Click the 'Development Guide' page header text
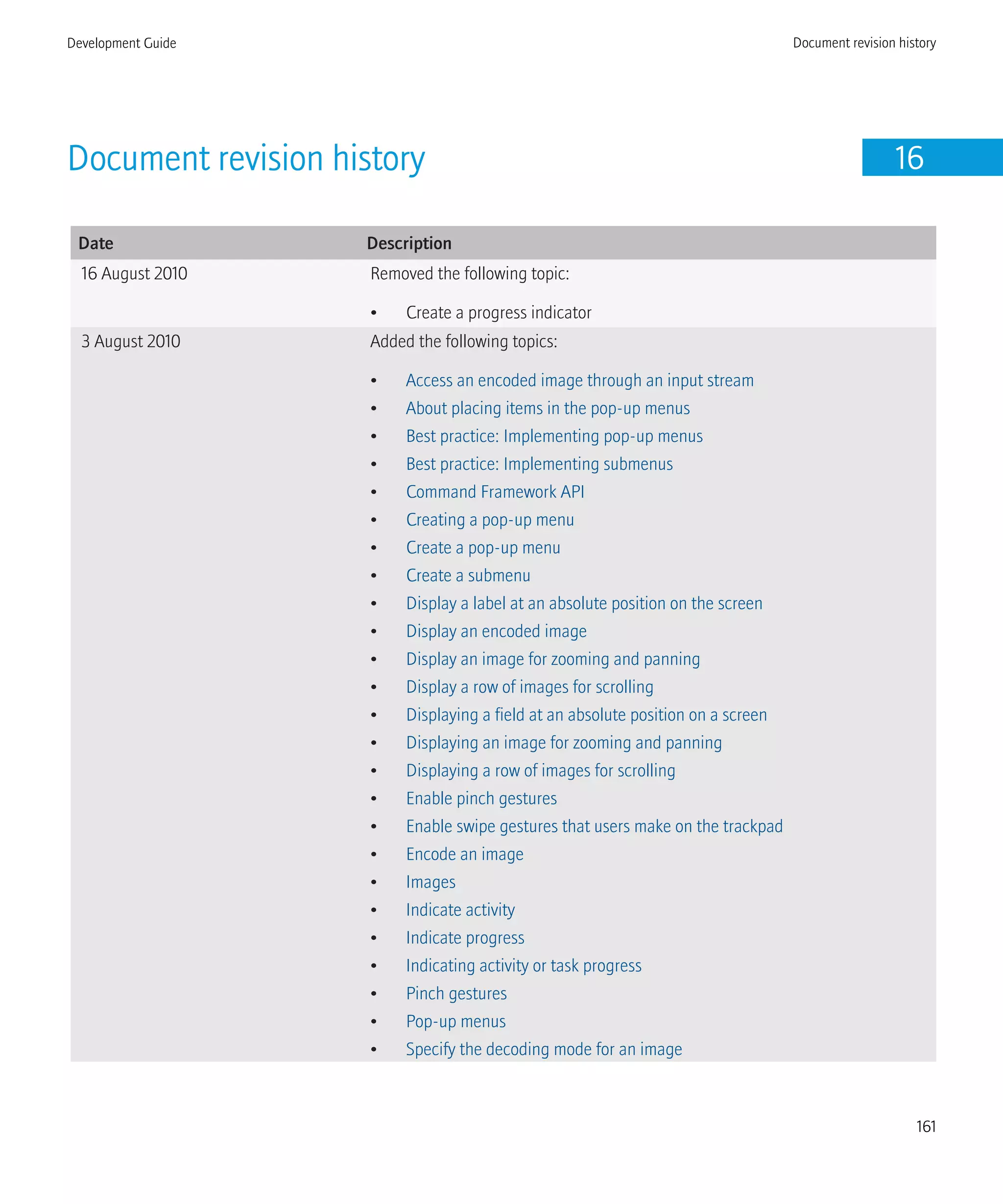The width and height of the screenshot is (1003, 1204). click(121, 43)
